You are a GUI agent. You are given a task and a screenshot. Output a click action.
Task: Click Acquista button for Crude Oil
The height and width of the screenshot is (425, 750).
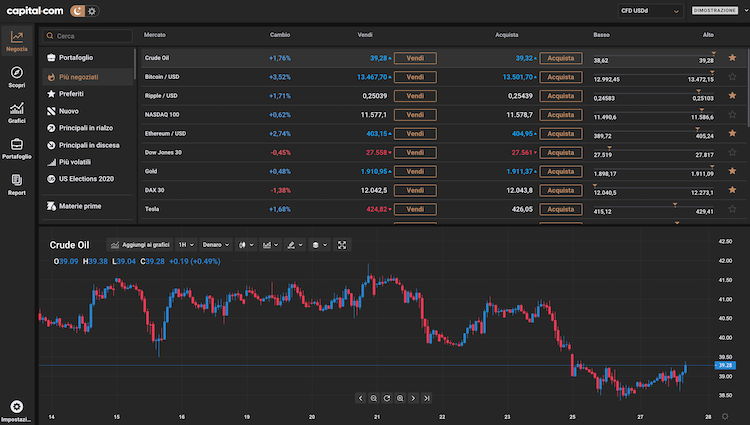click(x=561, y=58)
